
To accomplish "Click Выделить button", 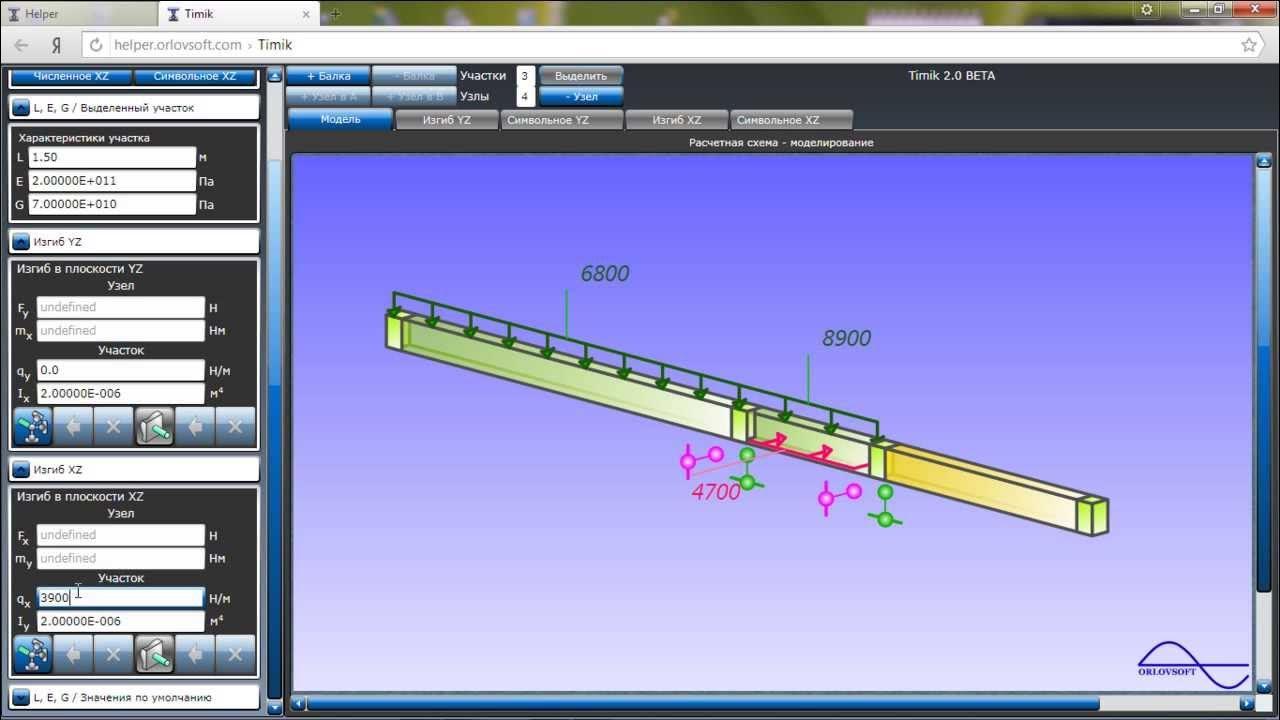I will coord(581,76).
